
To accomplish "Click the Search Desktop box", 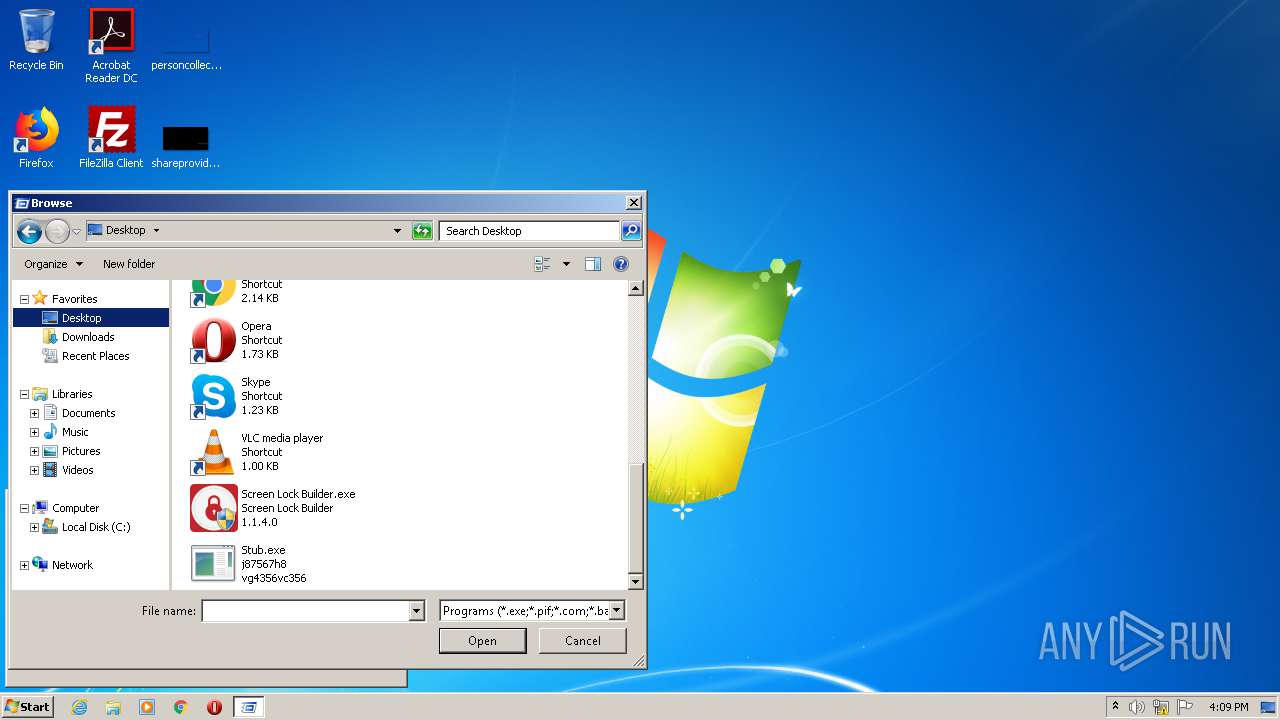I will pos(528,231).
